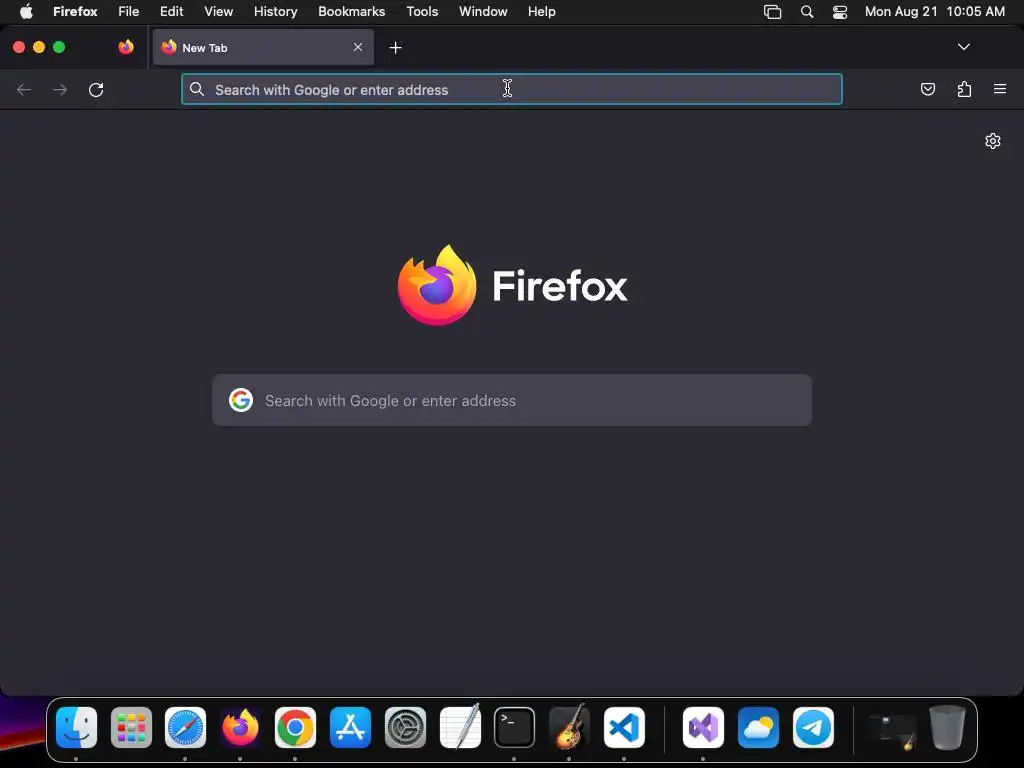This screenshot has width=1024, height=768.
Task: Open new tab personalize gear icon
Action: click(x=993, y=141)
